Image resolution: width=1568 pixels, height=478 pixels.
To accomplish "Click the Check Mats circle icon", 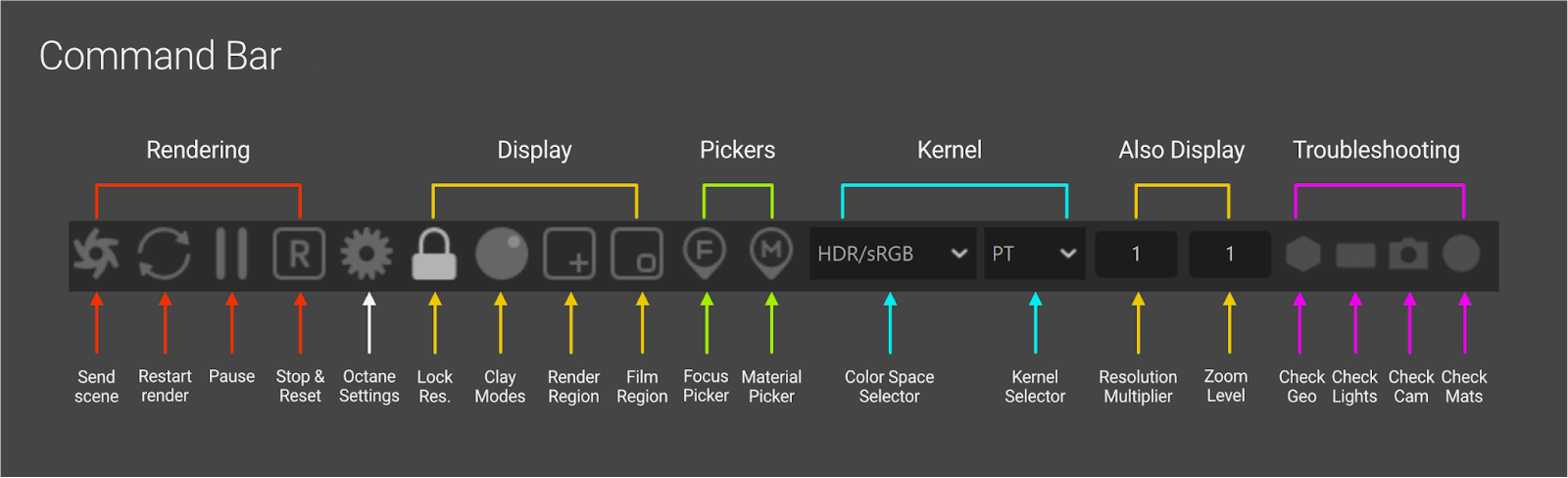I will (1461, 254).
